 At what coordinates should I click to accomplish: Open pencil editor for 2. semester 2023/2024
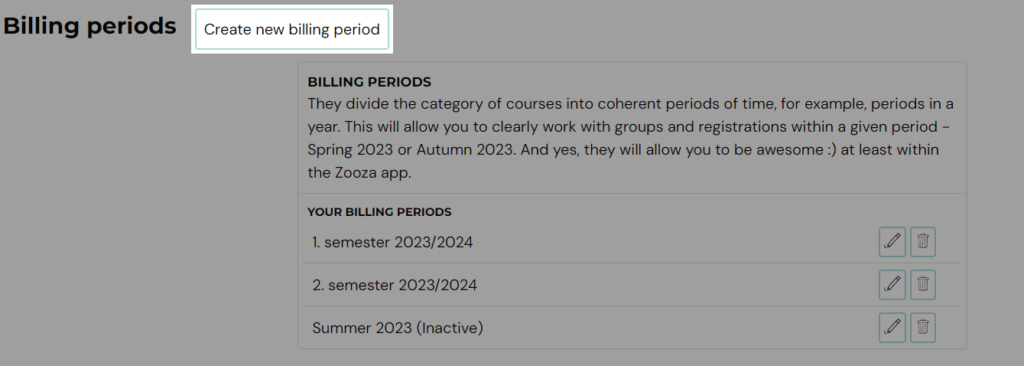892,284
